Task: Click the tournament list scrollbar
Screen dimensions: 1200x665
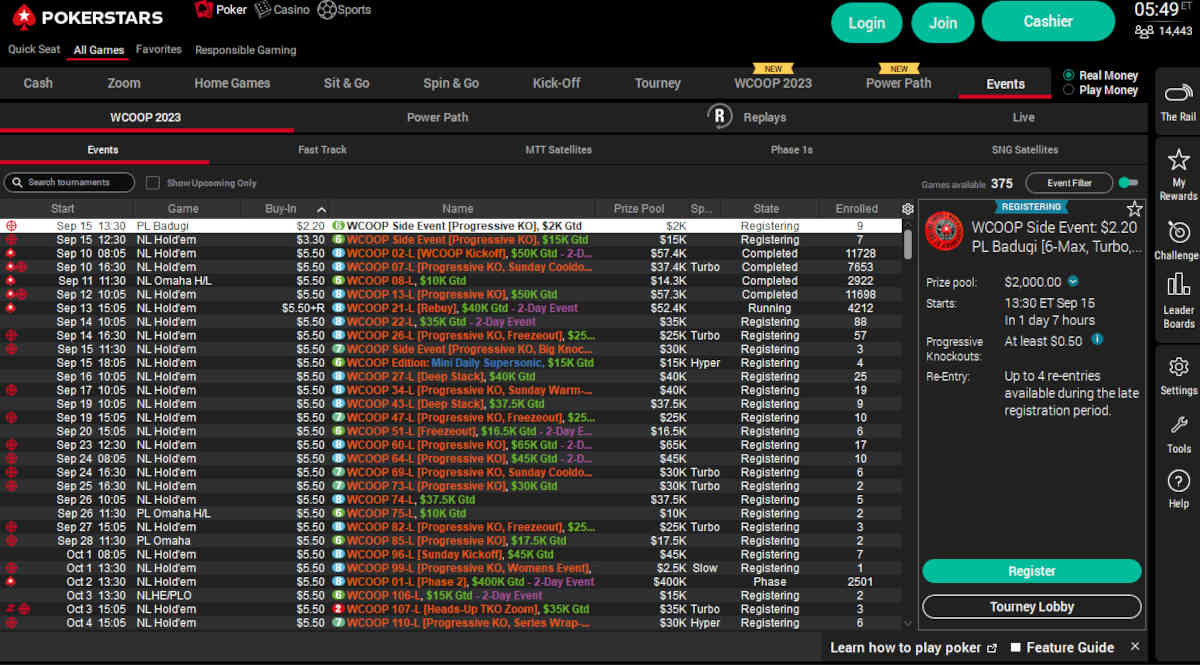Action: (908, 244)
